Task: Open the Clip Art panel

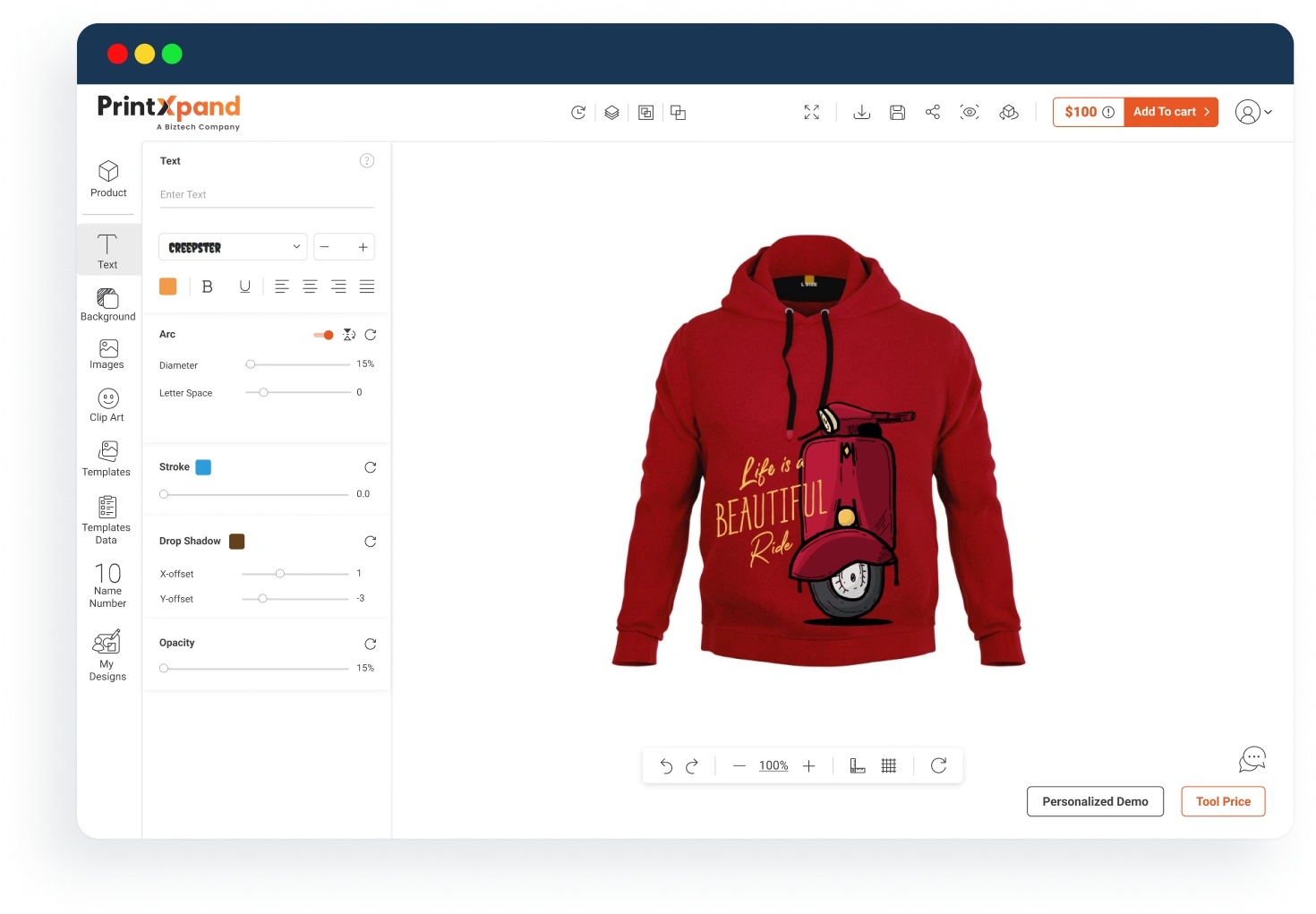Action: click(x=107, y=405)
